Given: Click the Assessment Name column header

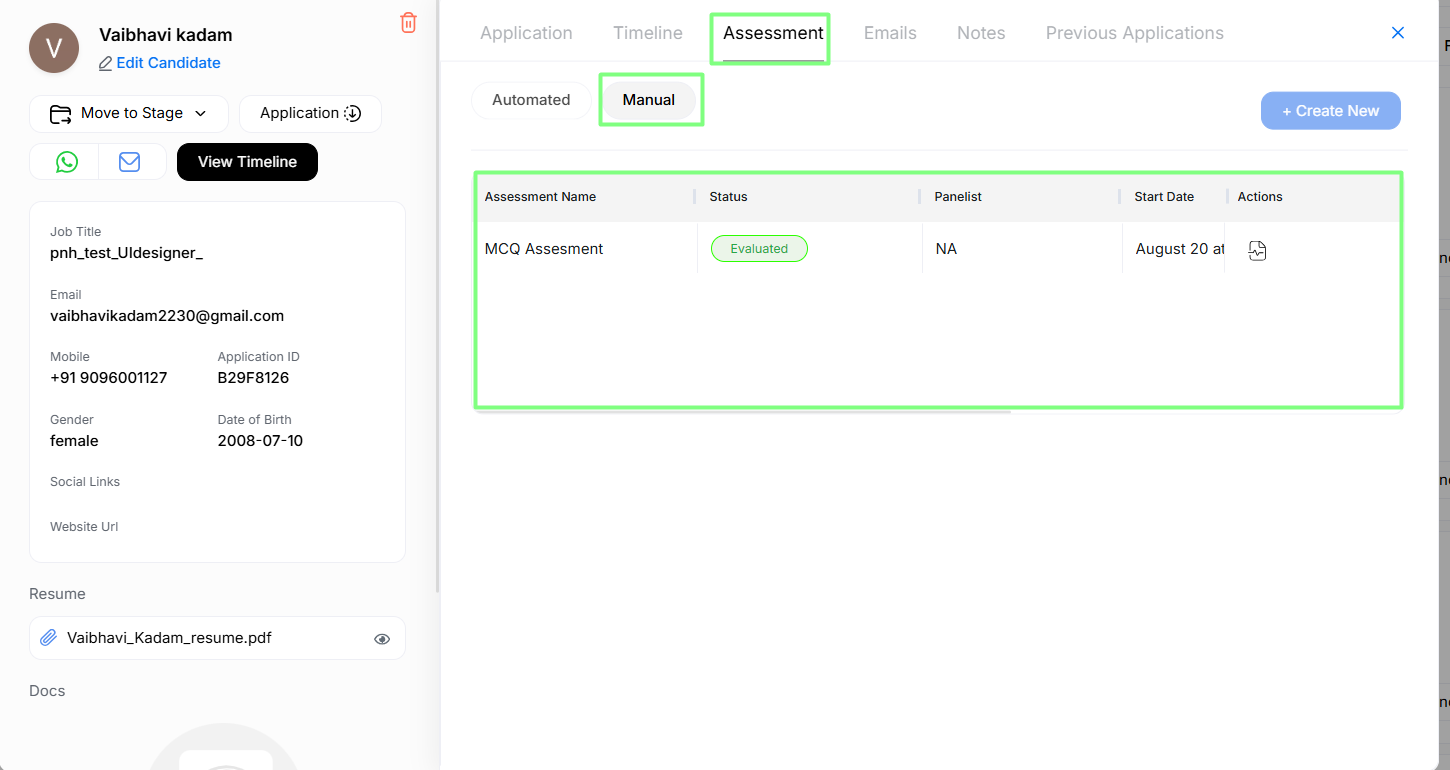Looking at the screenshot, I should point(540,197).
